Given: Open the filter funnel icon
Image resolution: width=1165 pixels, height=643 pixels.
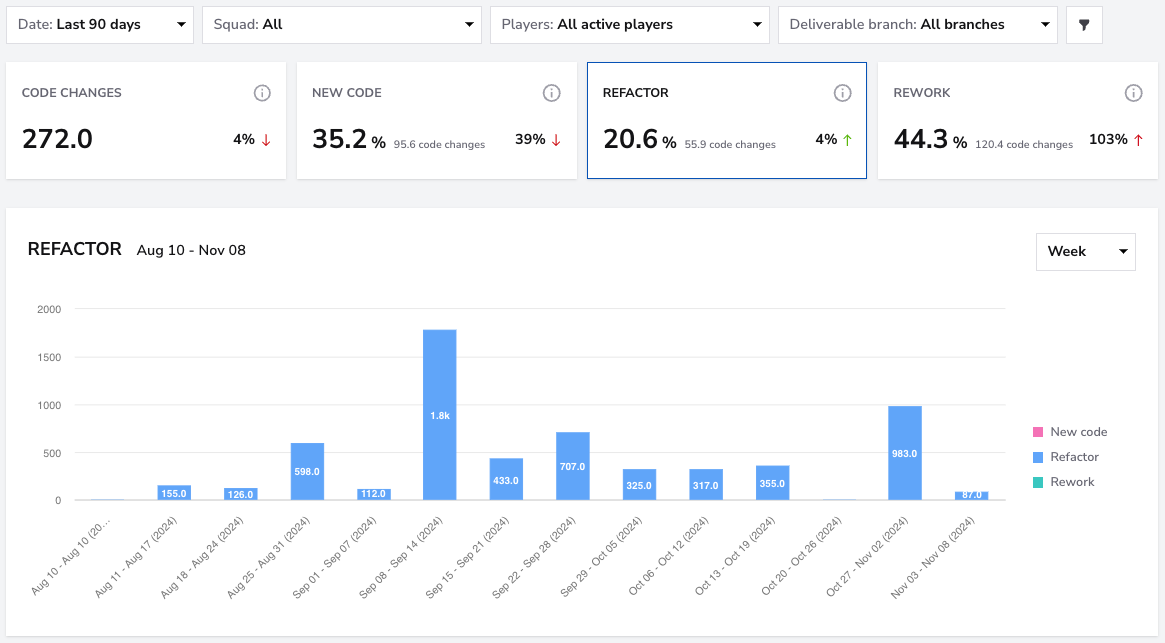Looking at the screenshot, I should click(x=1084, y=25).
